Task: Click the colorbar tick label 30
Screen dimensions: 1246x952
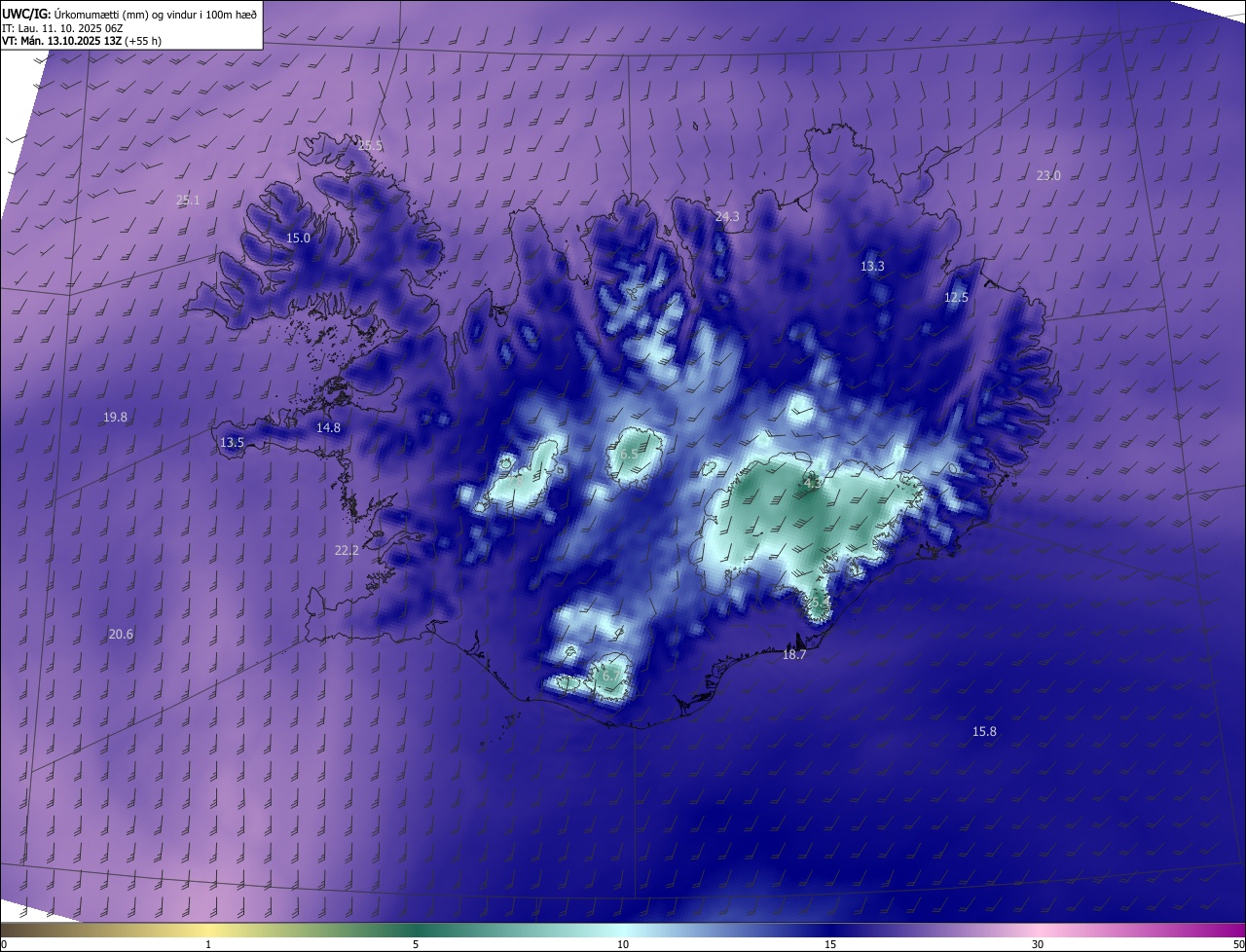Action: 1038,944
